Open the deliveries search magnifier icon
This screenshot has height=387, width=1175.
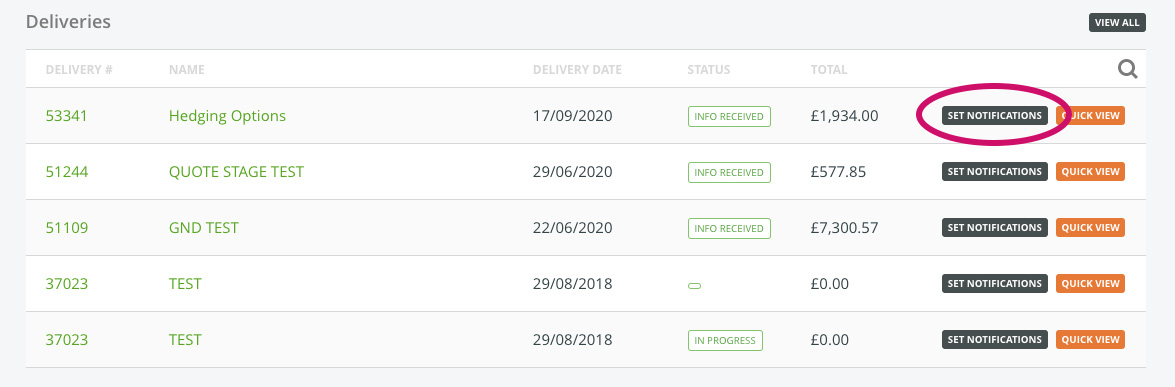[1128, 70]
